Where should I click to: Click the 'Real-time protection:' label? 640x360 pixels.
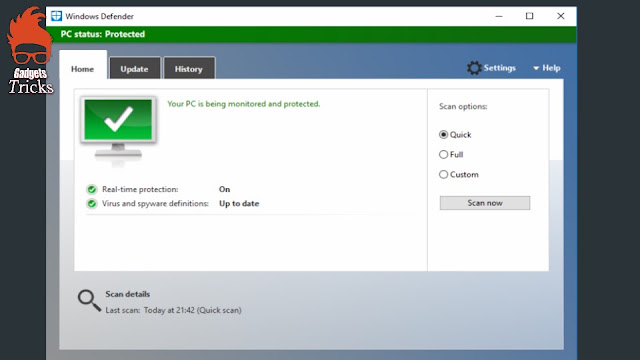(140, 189)
